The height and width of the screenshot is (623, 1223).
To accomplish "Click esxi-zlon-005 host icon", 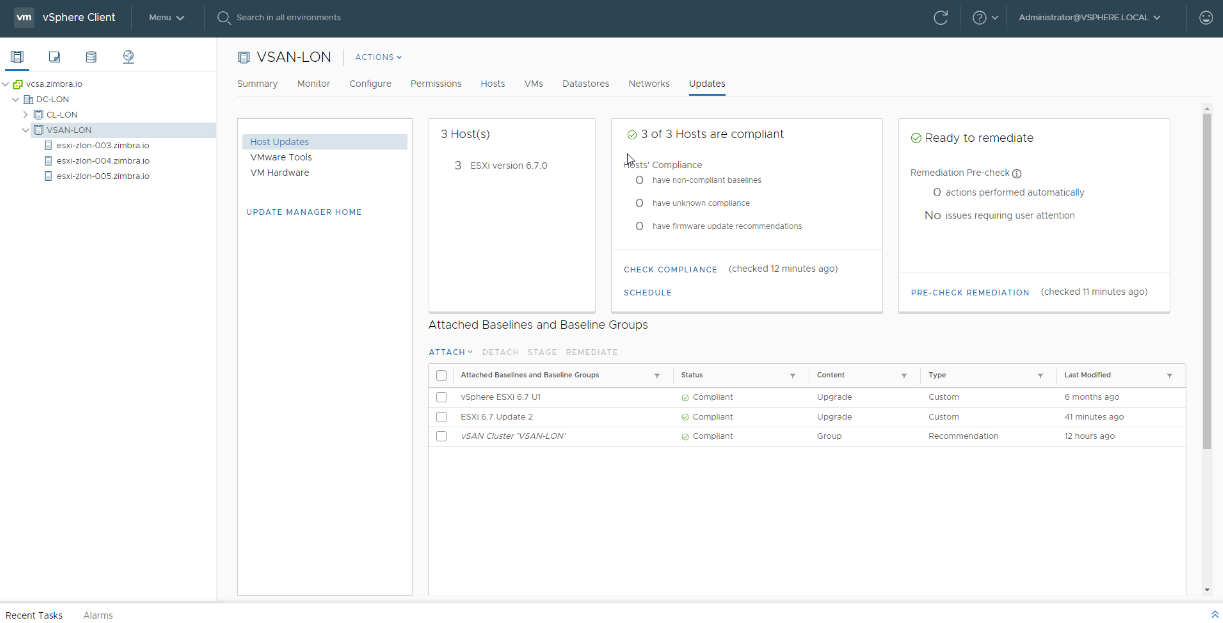I will (x=48, y=176).
